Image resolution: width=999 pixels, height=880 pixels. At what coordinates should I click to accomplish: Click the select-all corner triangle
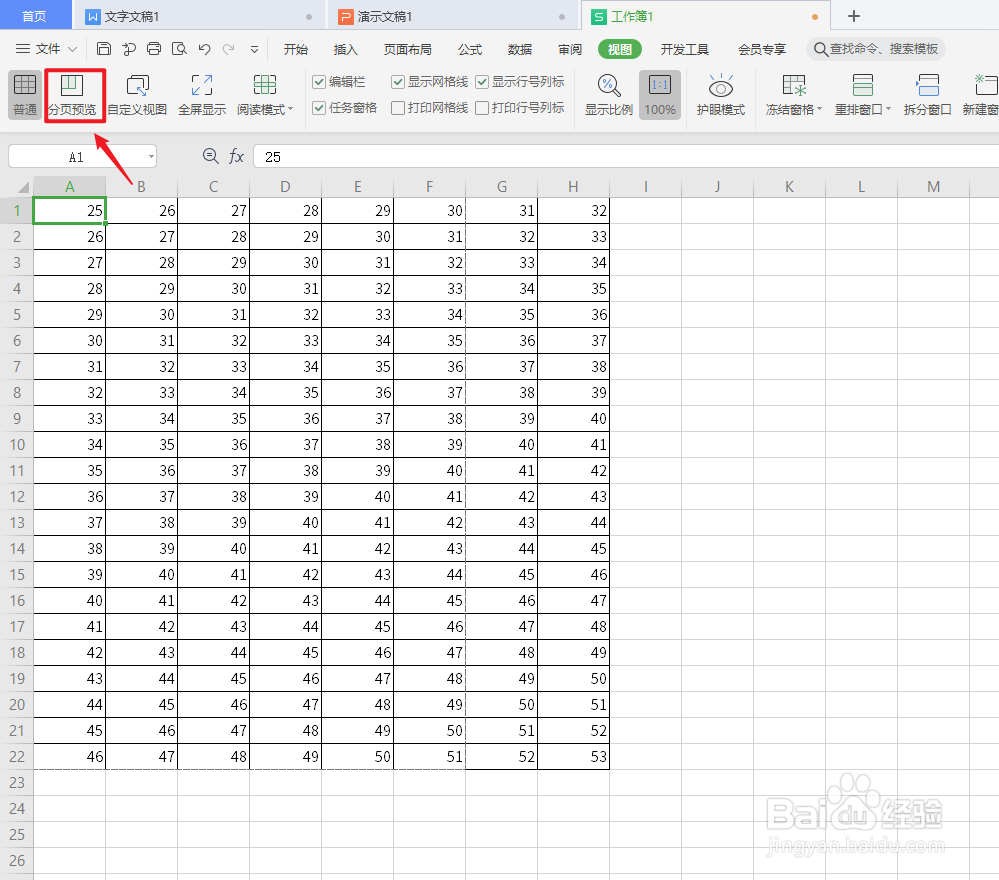[23, 187]
